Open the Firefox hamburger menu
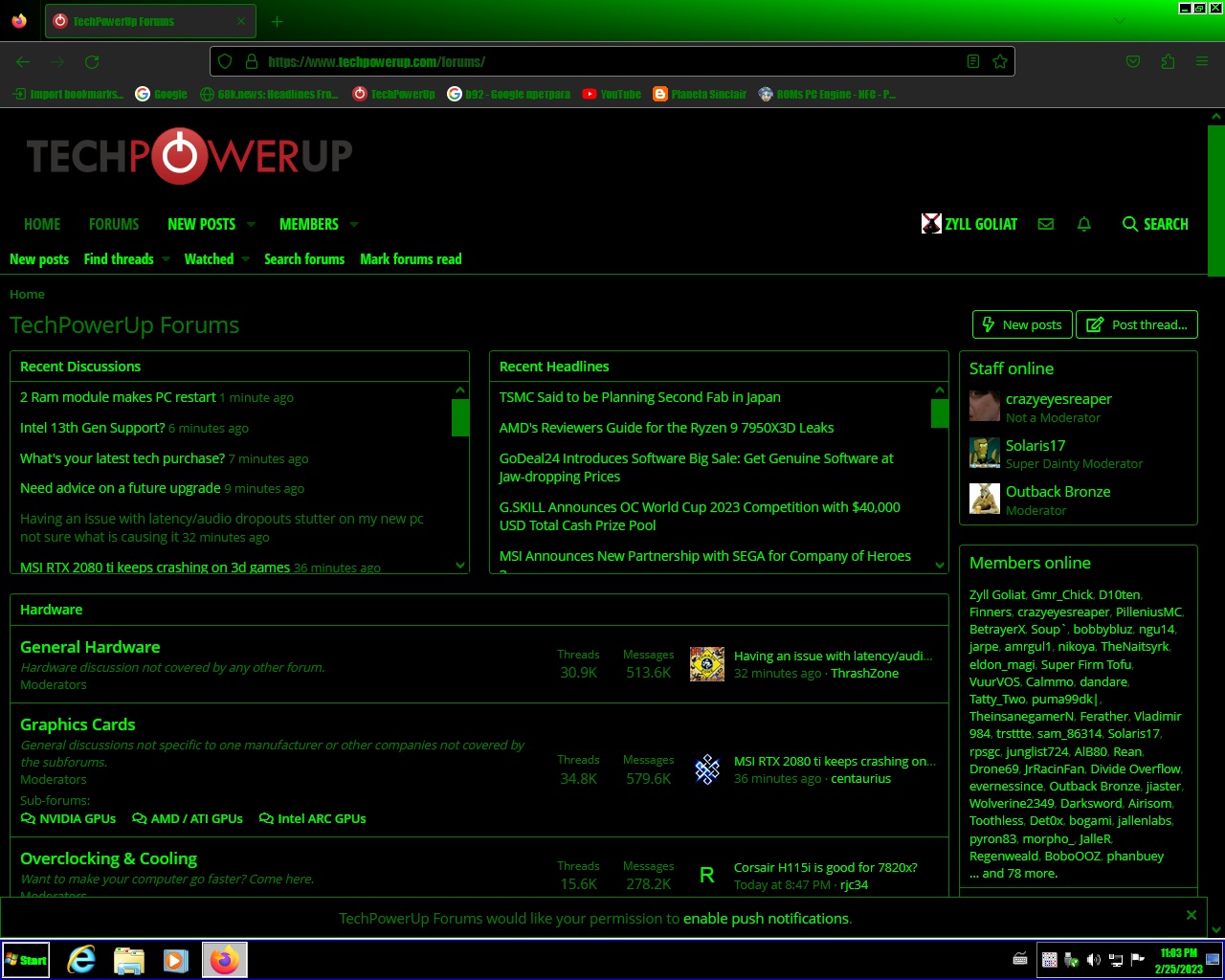 coord(1202,61)
